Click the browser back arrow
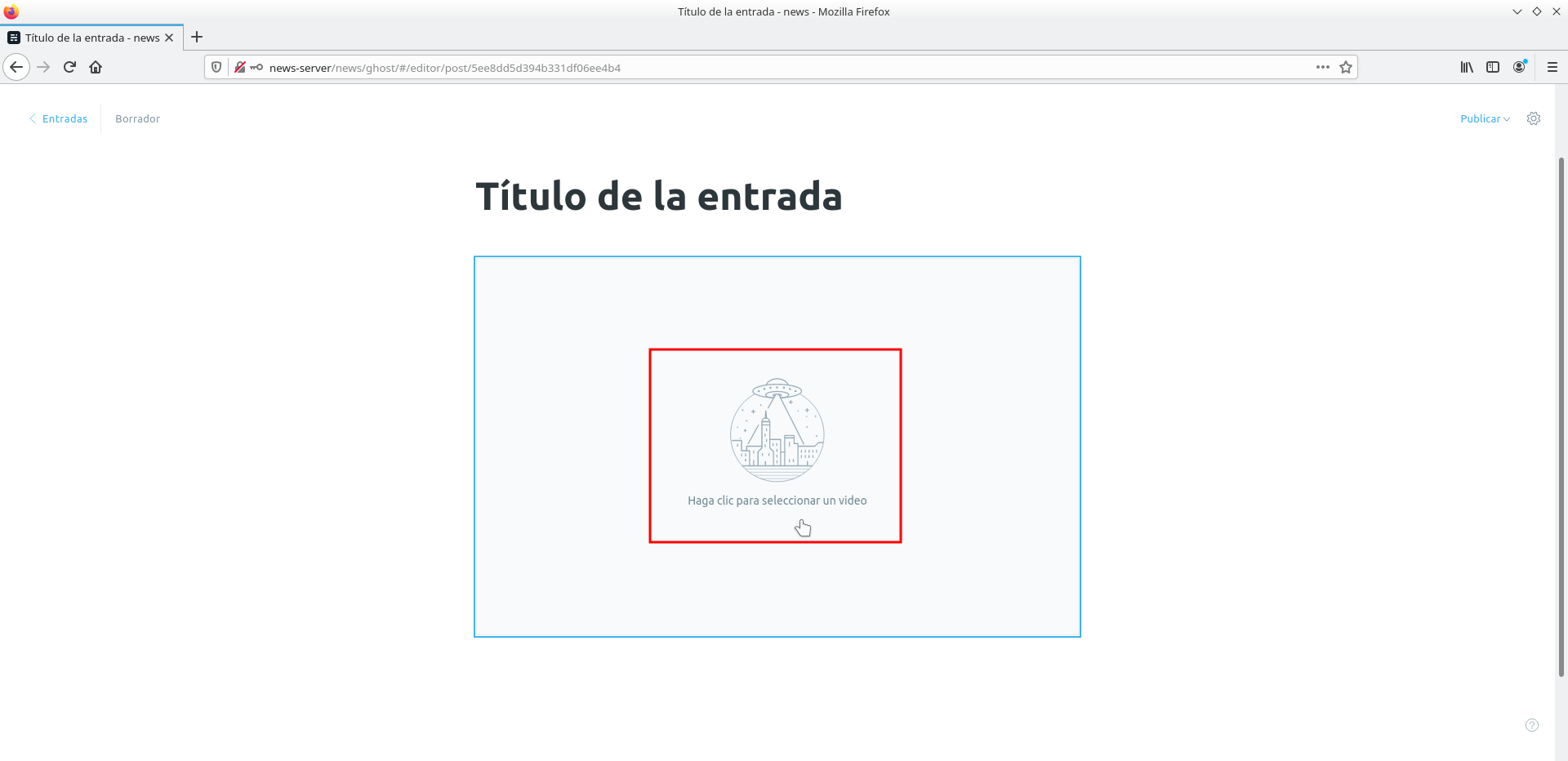Screen dimensions: 1568x761 pyautogui.click(x=16, y=67)
